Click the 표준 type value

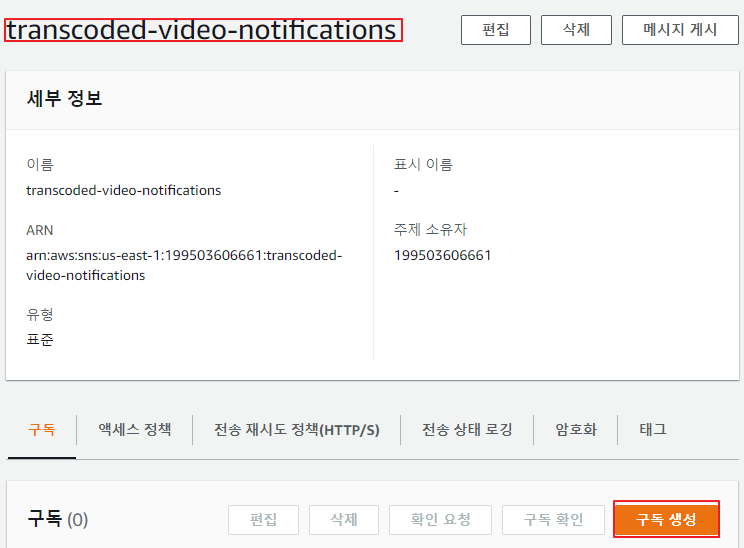point(40,340)
